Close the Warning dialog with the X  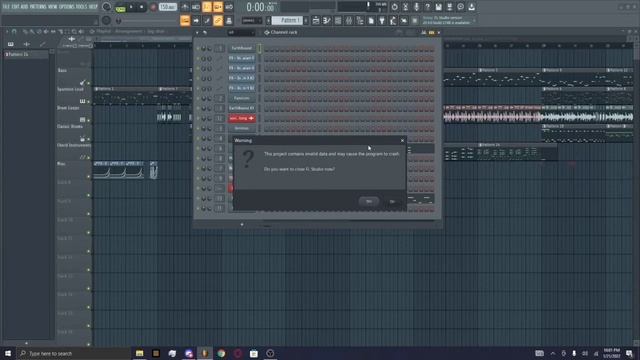[402, 140]
